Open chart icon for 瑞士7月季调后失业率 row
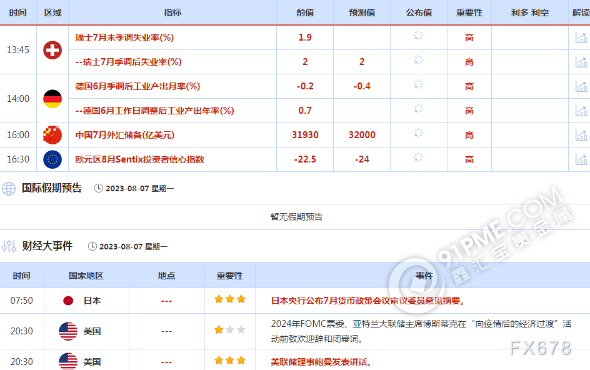The height and width of the screenshot is (370, 590). pos(581,62)
